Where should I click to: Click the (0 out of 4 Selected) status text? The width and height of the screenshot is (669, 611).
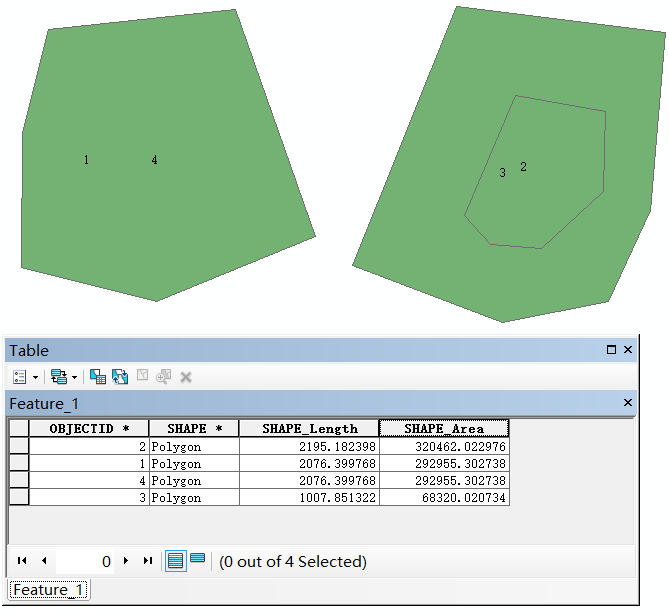pos(293,562)
